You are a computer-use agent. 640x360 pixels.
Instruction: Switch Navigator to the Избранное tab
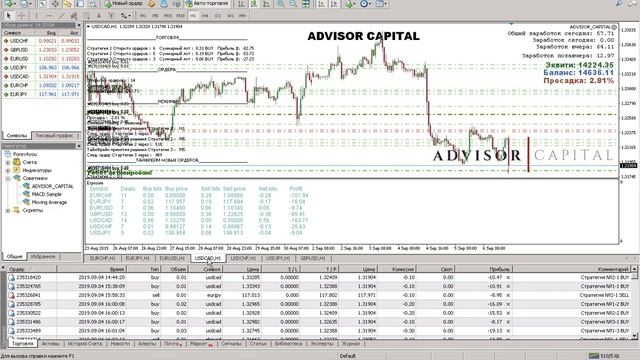coord(43,256)
